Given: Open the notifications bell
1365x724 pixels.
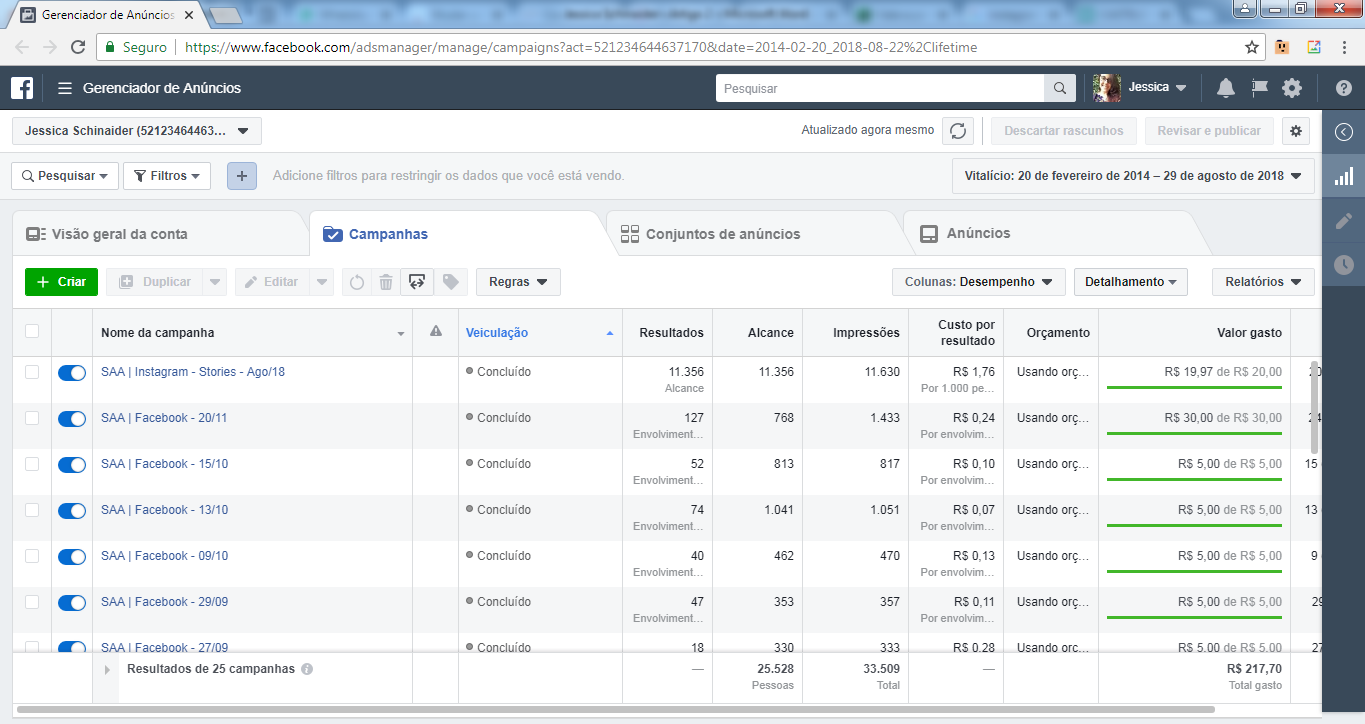Looking at the screenshot, I should point(1226,88).
